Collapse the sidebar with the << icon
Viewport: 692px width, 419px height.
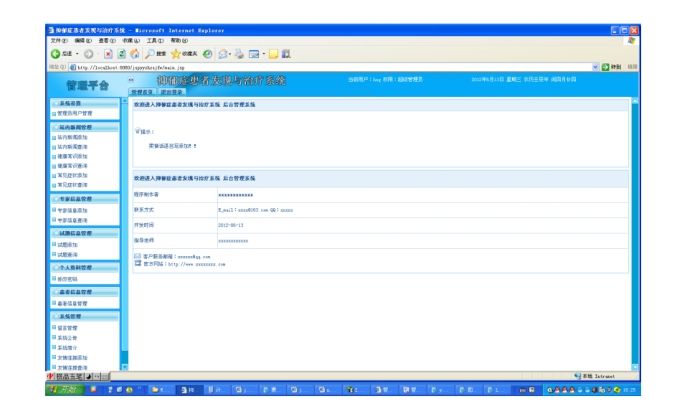click(x=131, y=80)
